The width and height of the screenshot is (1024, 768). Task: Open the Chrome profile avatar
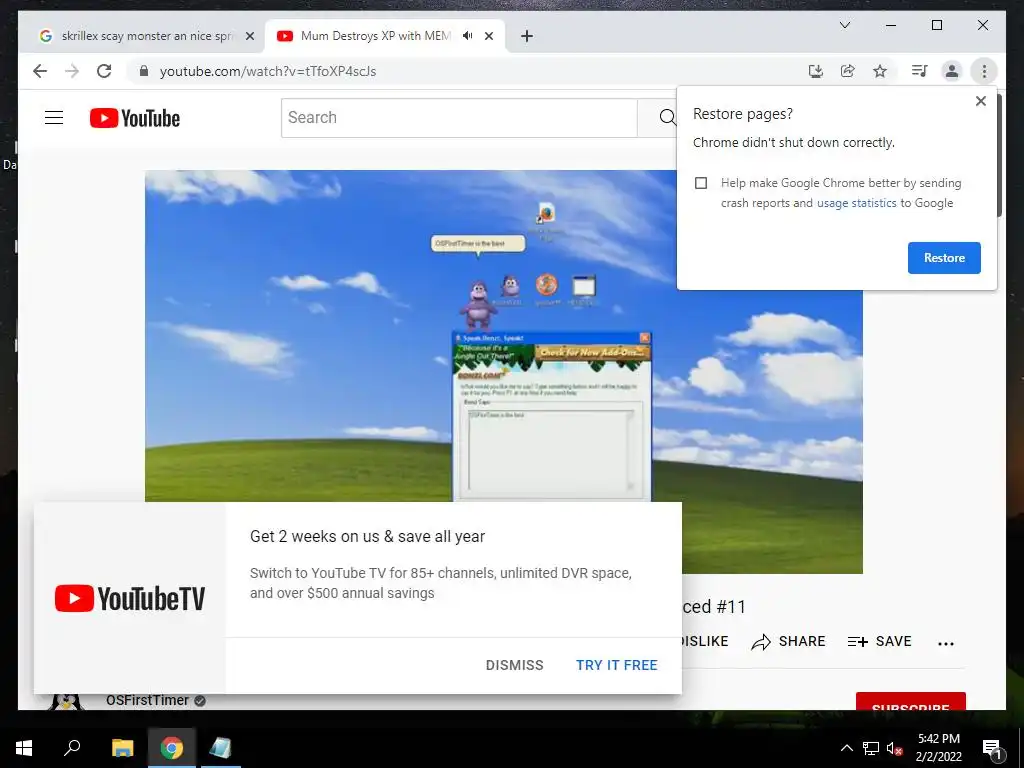(x=952, y=71)
